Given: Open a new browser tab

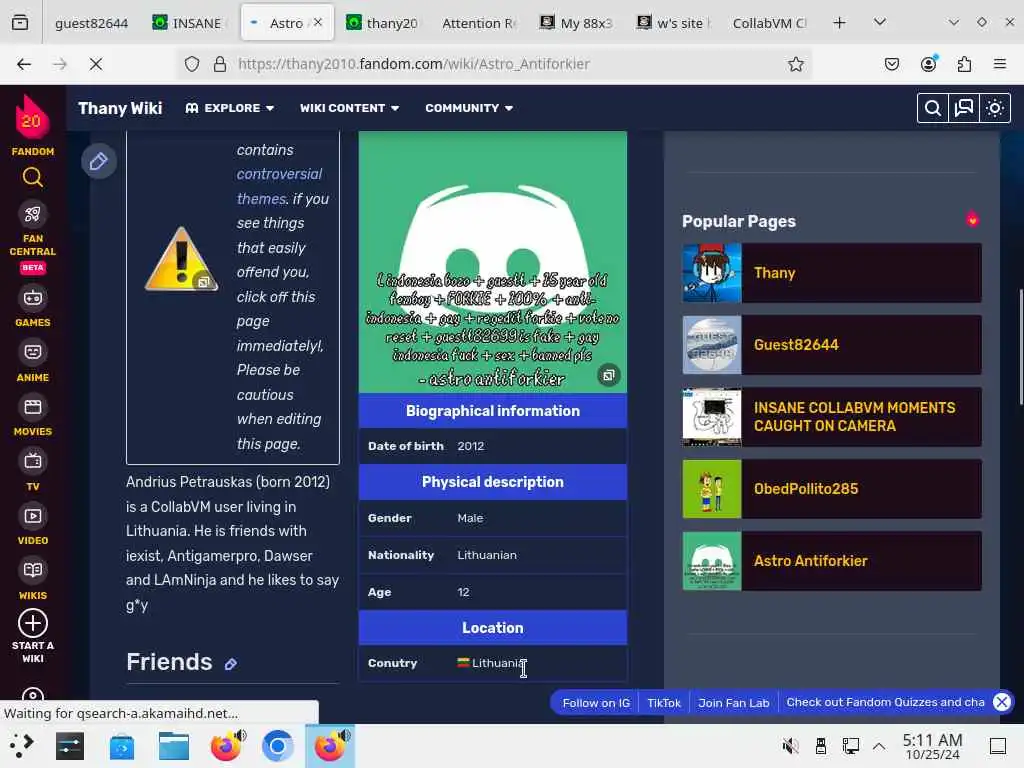Looking at the screenshot, I should tap(839, 23).
